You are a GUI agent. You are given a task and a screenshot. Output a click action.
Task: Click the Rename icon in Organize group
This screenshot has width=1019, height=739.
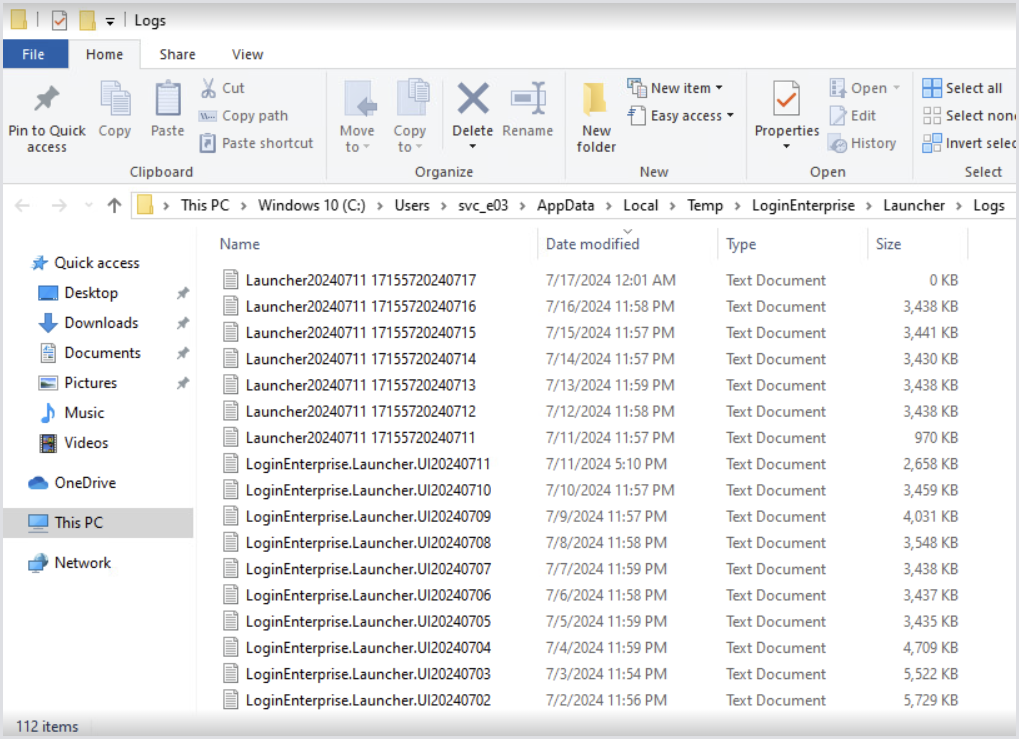click(527, 100)
